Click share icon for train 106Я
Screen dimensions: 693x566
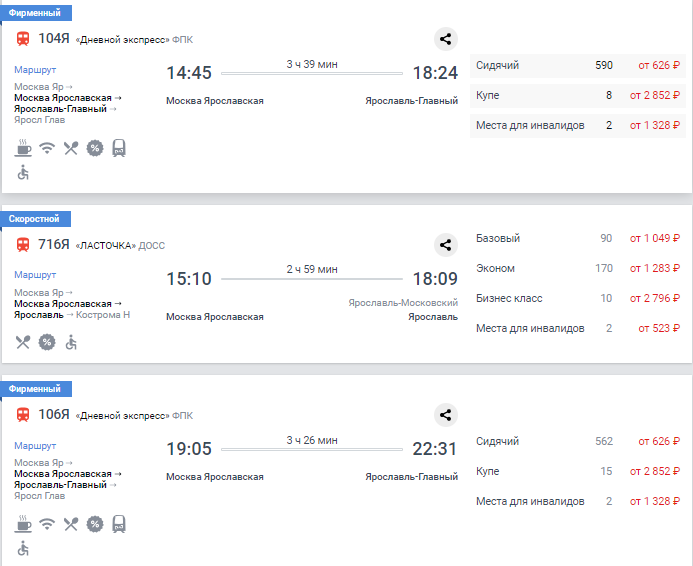coord(446,415)
